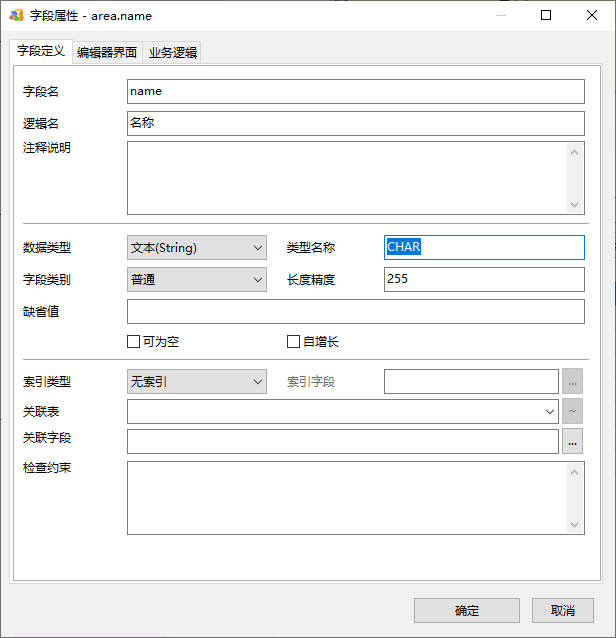The image size is (616, 638).
Task: Cancel with the 取消 button
Action: [x=563, y=610]
